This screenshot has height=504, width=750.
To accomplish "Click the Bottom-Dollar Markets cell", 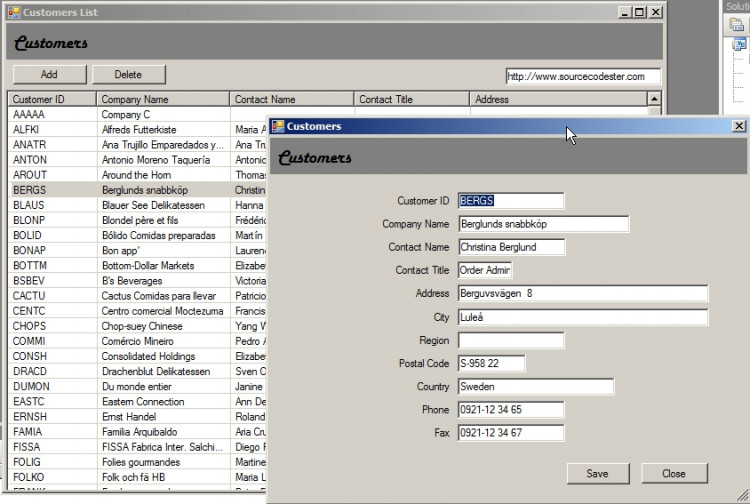I will 164,266.
